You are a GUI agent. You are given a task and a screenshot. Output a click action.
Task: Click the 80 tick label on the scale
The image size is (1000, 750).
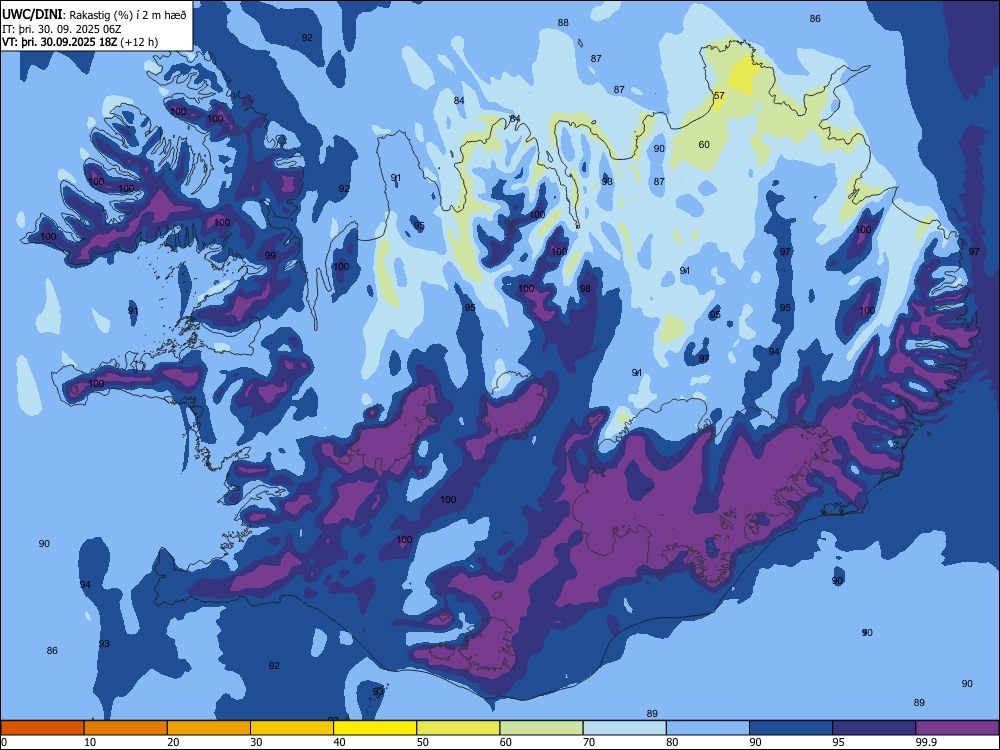pyautogui.click(x=672, y=742)
